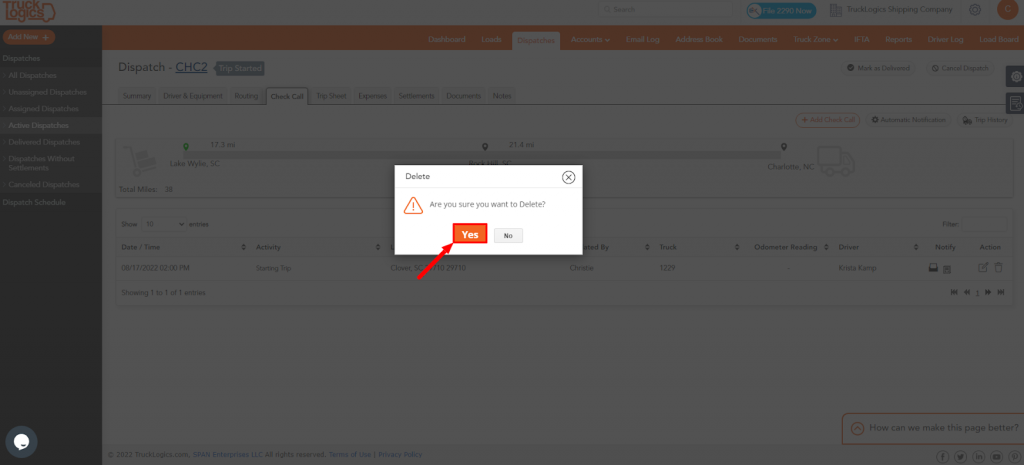Switch to the Documents tab of the dispatch
Viewport: 1024px width, 465px height.
coord(464,96)
